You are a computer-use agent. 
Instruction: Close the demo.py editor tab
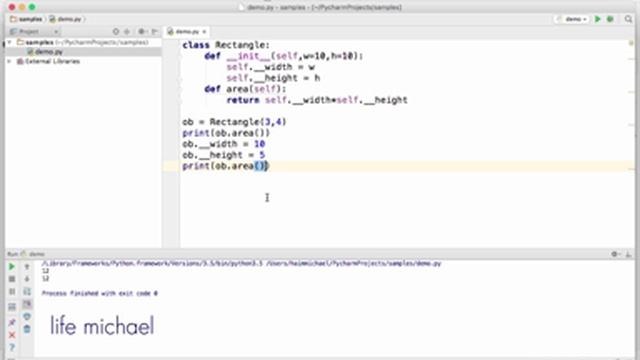[204, 31]
